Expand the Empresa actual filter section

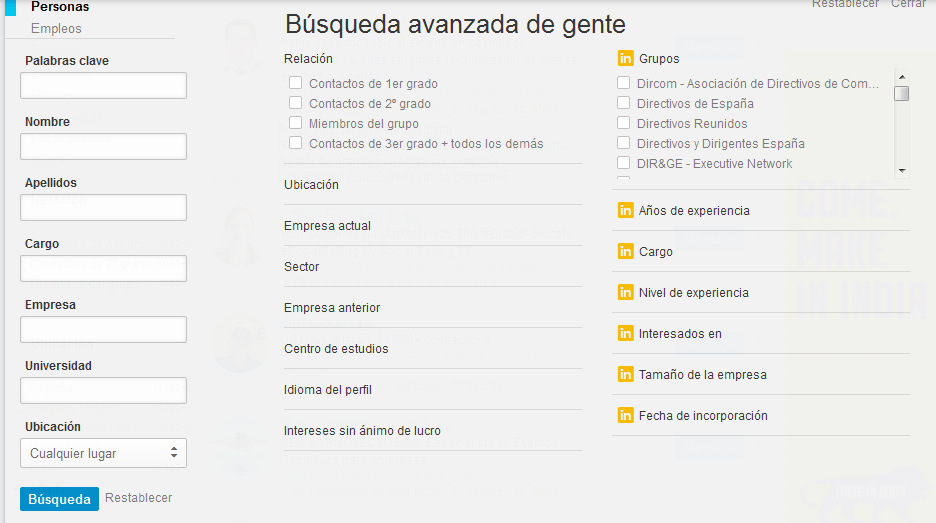pyautogui.click(x=327, y=226)
